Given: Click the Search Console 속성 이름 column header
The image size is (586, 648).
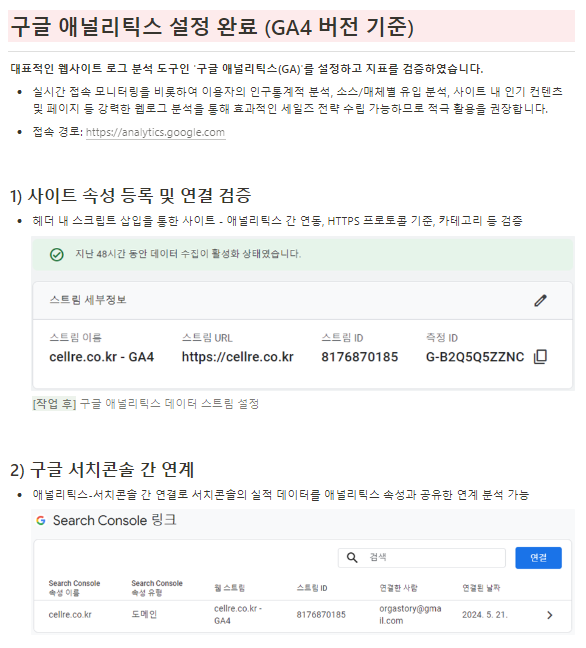Looking at the screenshot, I should click(74, 588).
